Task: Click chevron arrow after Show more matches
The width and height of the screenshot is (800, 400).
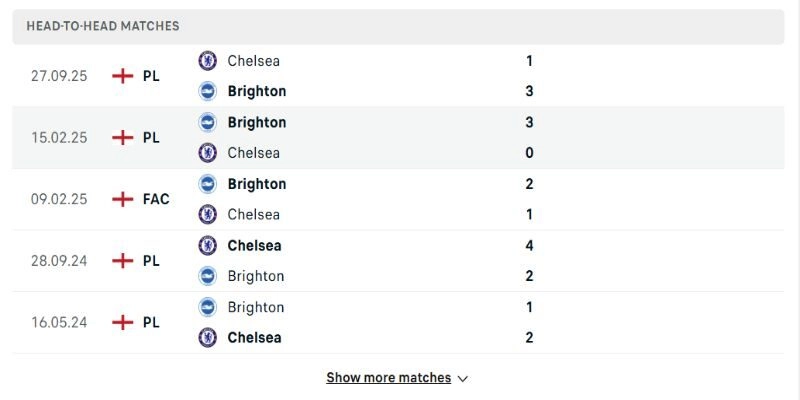Action: coord(462,379)
